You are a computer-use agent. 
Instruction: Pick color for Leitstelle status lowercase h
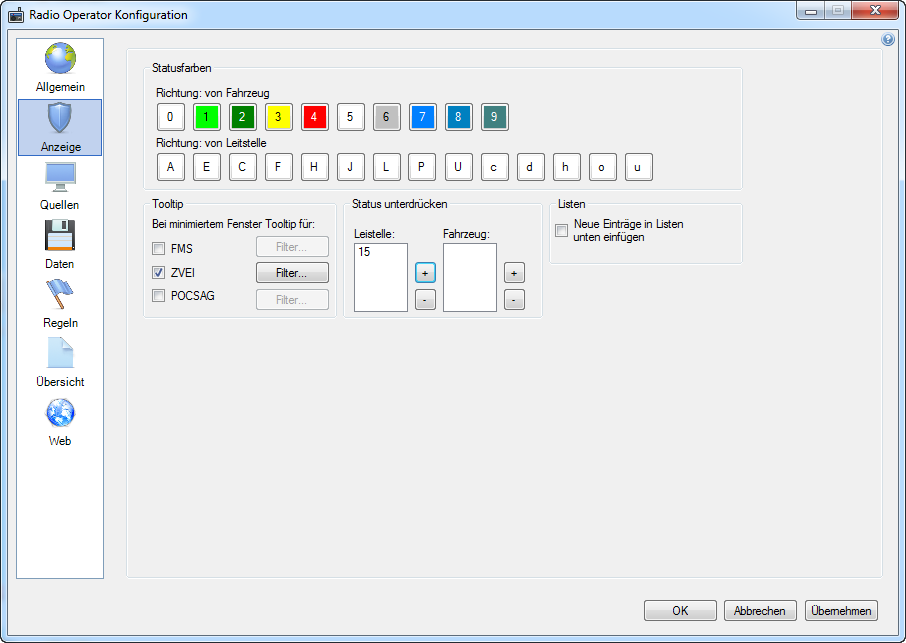click(x=567, y=167)
